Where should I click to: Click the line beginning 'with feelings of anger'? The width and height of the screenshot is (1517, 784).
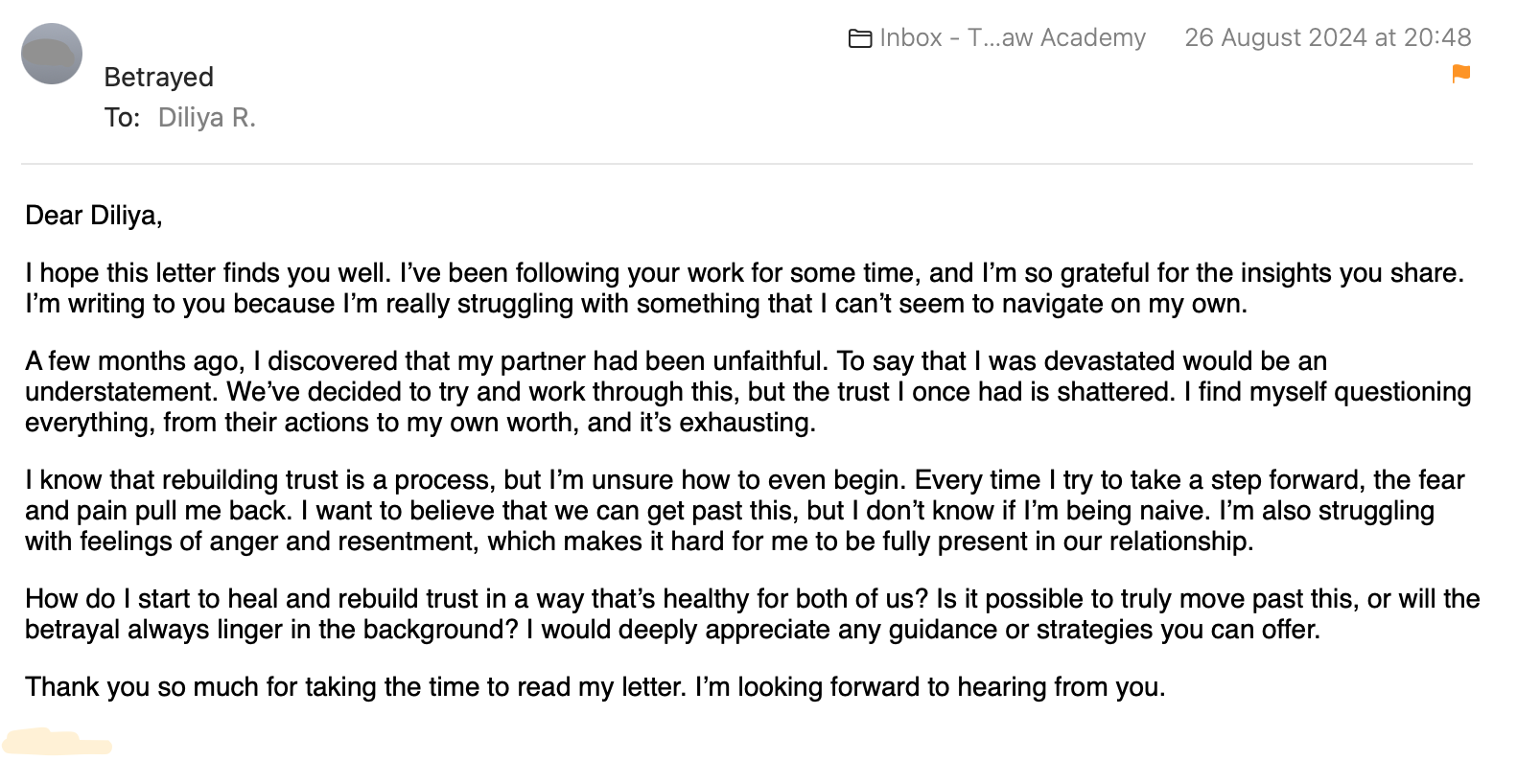tap(639, 542)
